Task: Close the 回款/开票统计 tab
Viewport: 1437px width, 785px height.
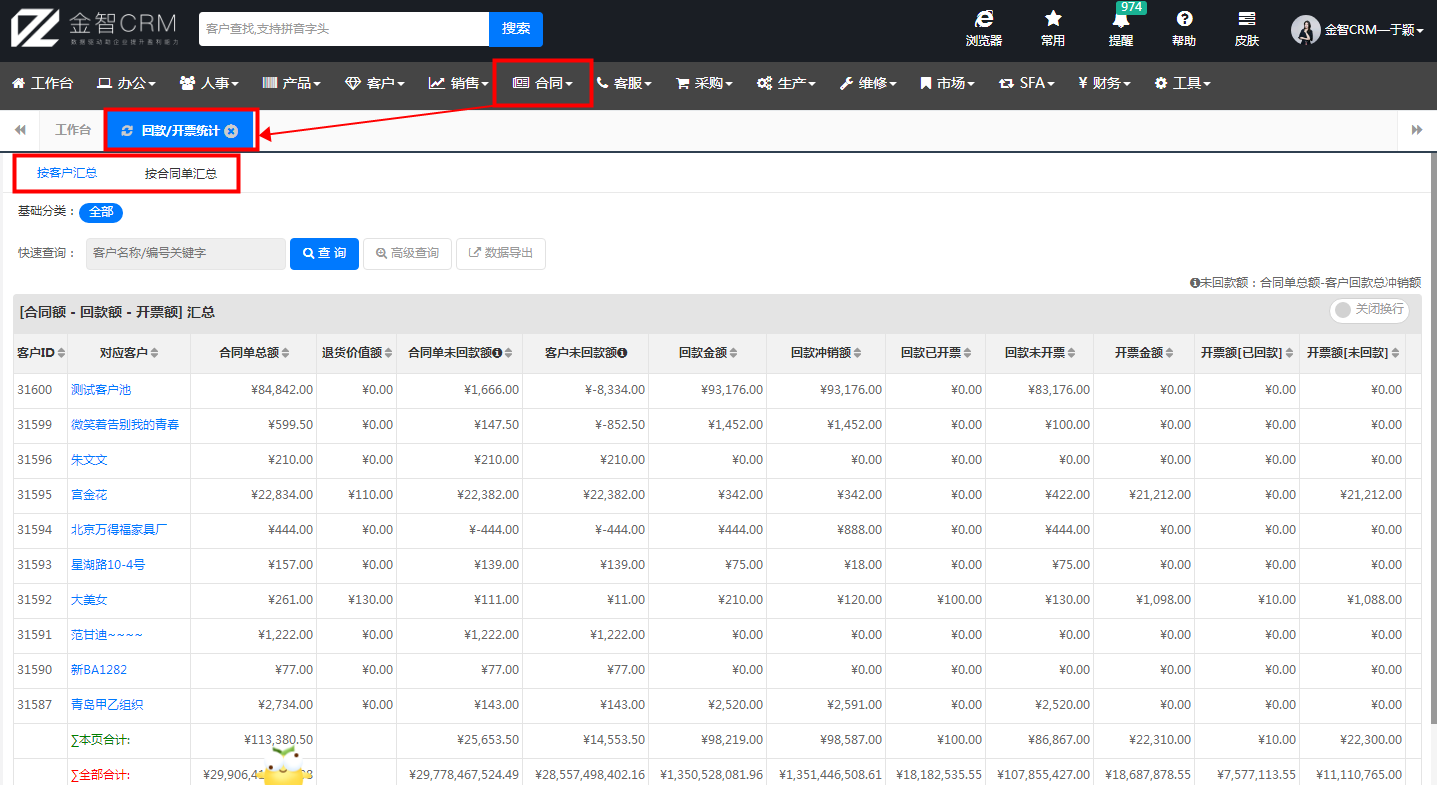Action: click(x=231, y=131)
